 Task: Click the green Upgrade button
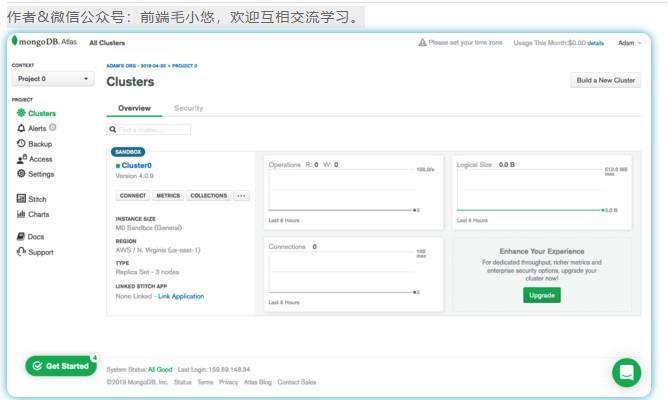542,295
